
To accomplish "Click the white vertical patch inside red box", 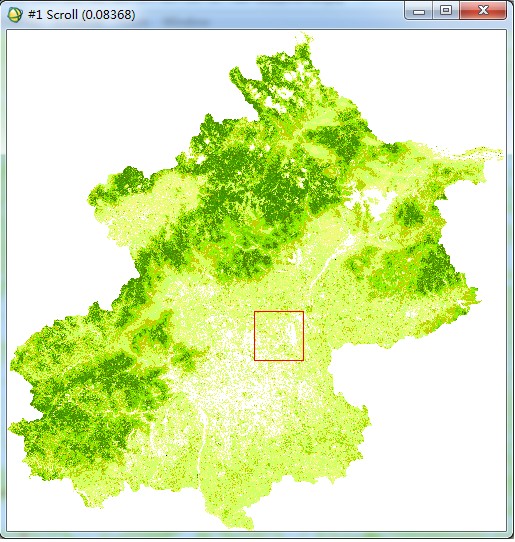I will tap(293, 334).
